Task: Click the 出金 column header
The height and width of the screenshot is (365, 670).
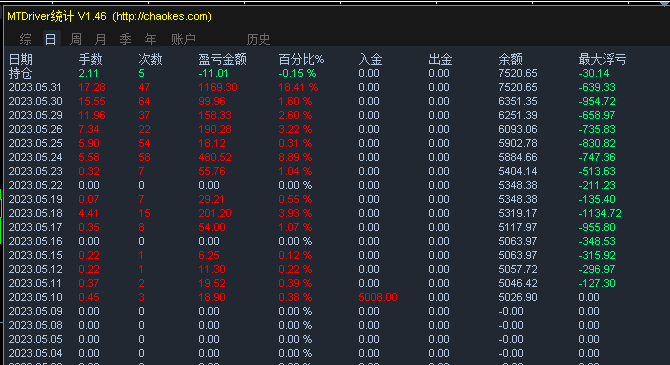Action: [x=440, y=59]
